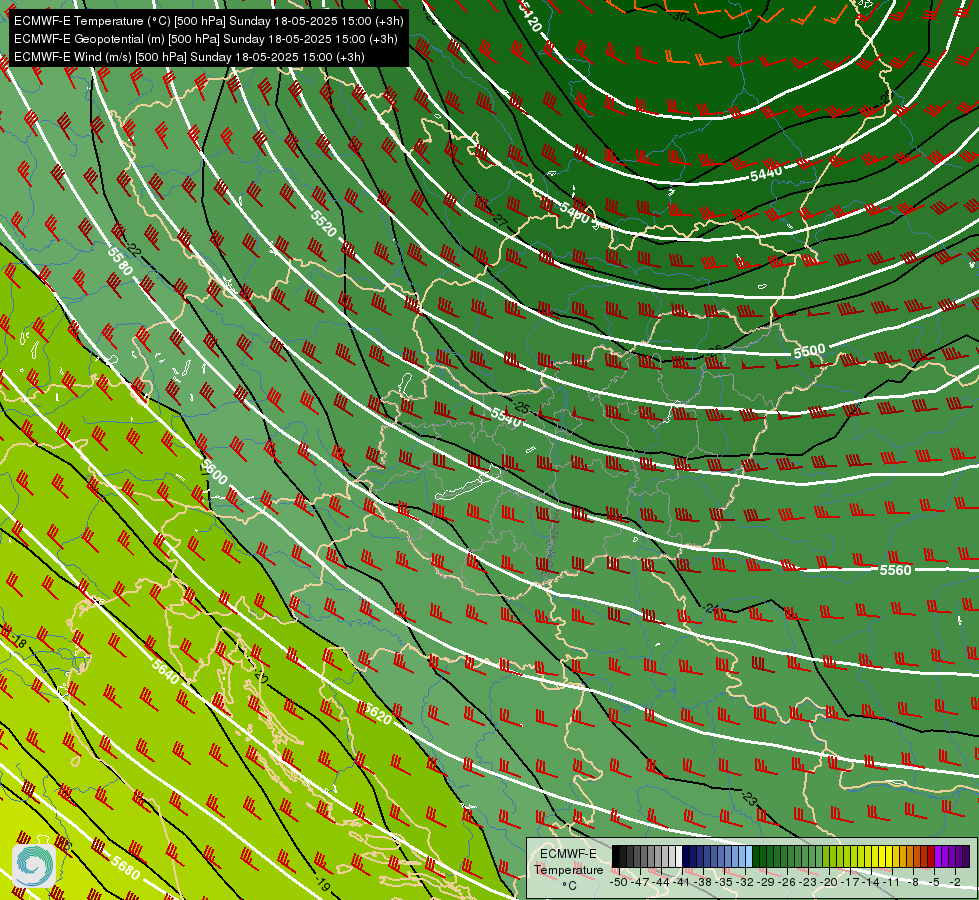979x900 pixels.
Task: Click the -22 isotherm label on map
Action: 133,250
